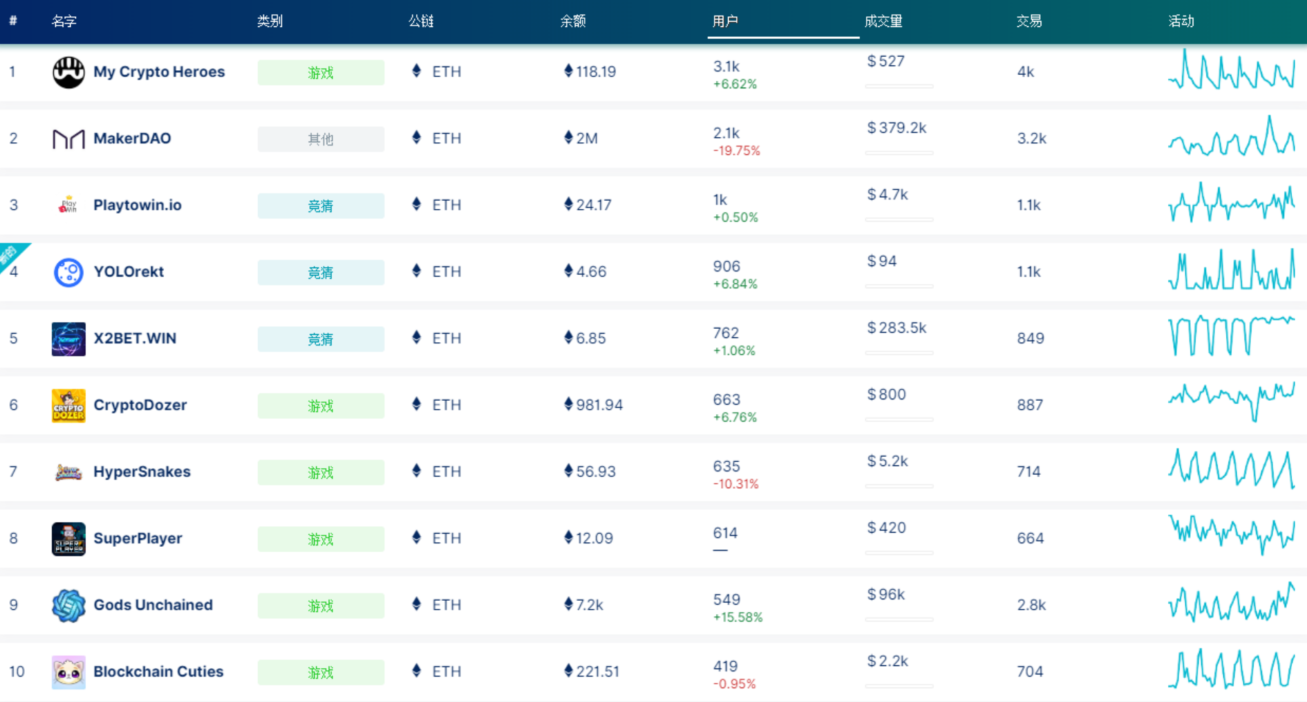The height and width of the screenshot is (702, 1307).
Task: Click the 2.8k transactions value
Action: 1032,605
